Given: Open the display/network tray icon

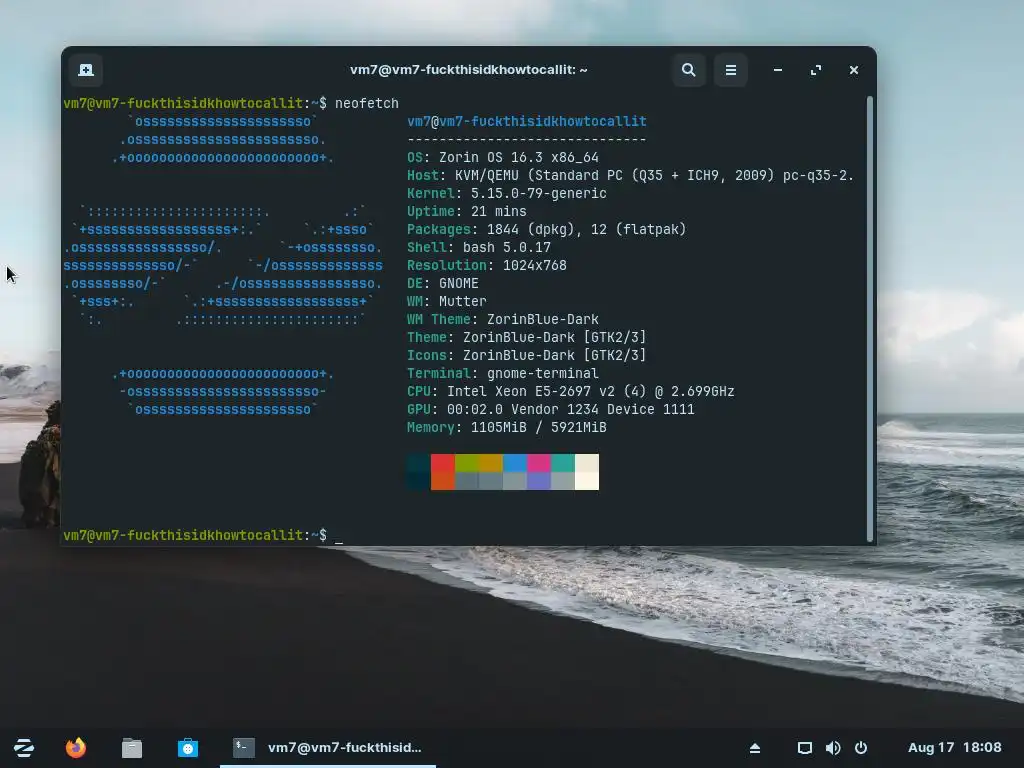Looking at the screenshot, I should click(805, 748).
